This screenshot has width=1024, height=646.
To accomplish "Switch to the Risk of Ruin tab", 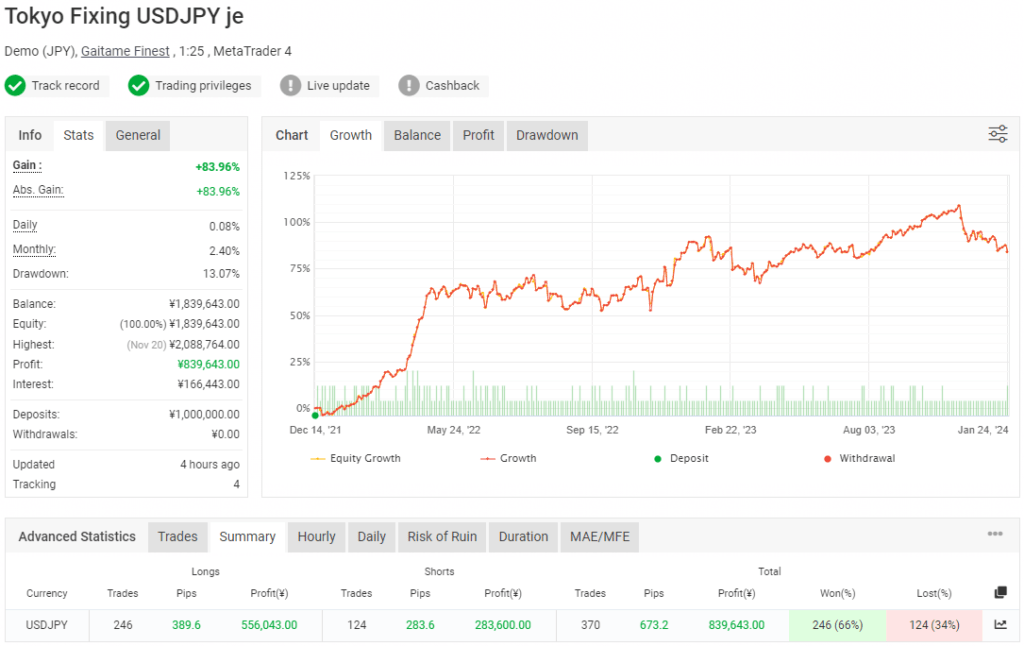I will pos(442,537).
